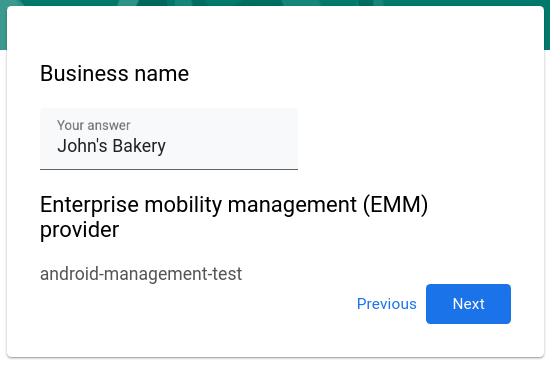Click the "(EMM)" abbreviation in the heading
The width and height of the screenshot is (550, 365).
click(395, 204)
